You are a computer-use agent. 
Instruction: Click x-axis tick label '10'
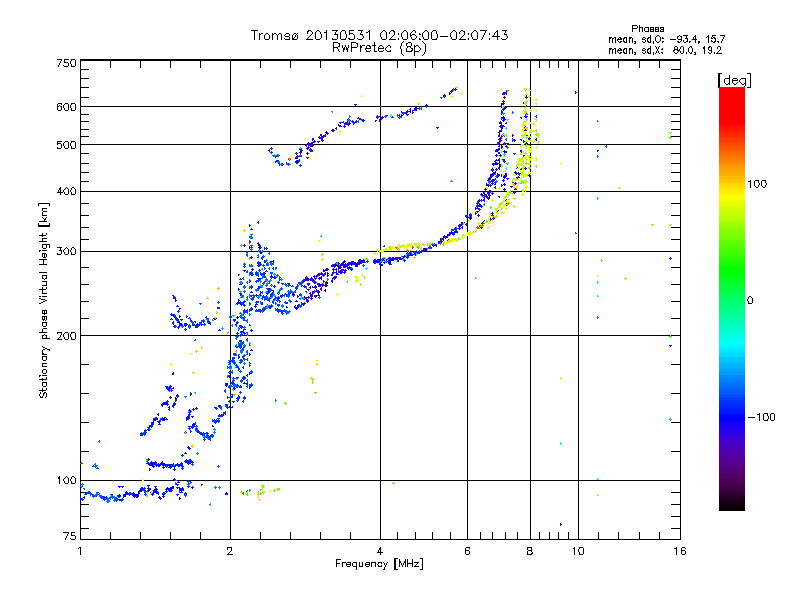578,551
